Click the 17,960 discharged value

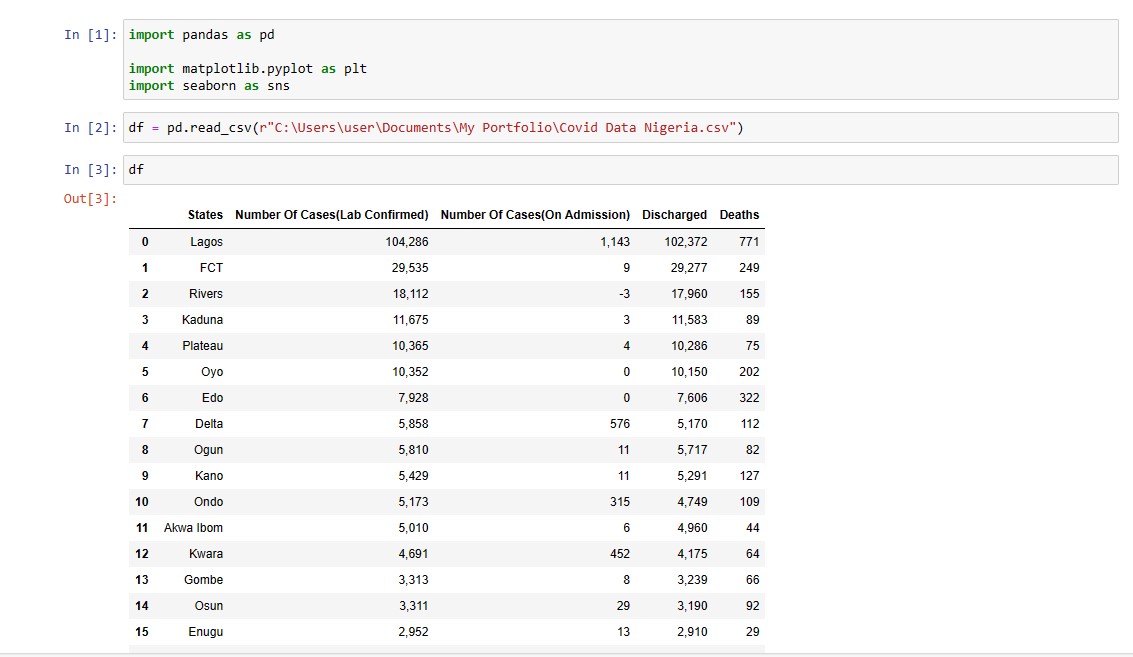coord(689,294)
